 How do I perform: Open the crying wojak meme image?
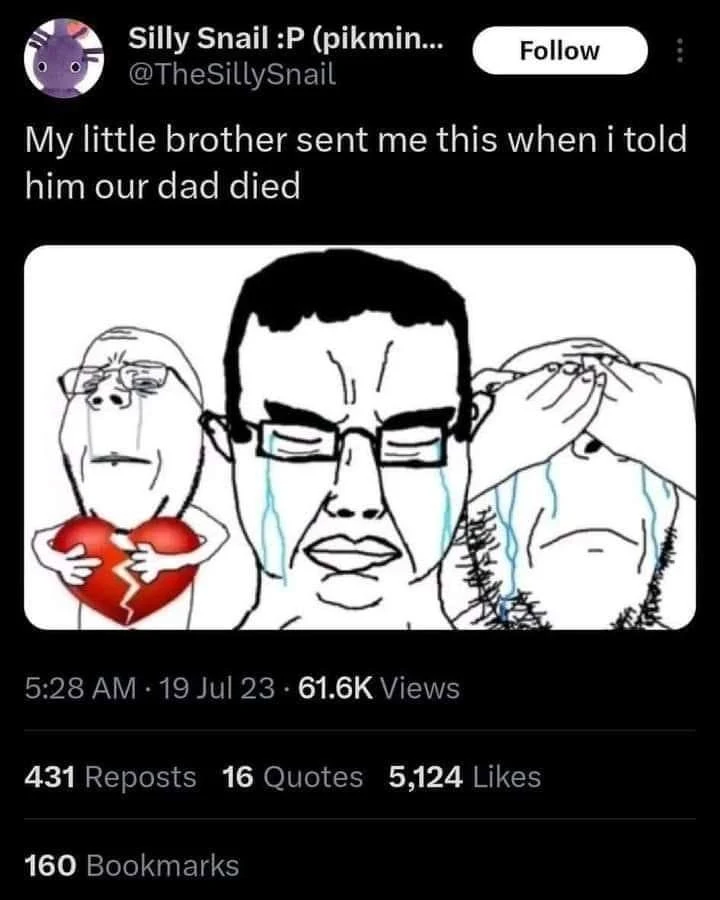360,437
